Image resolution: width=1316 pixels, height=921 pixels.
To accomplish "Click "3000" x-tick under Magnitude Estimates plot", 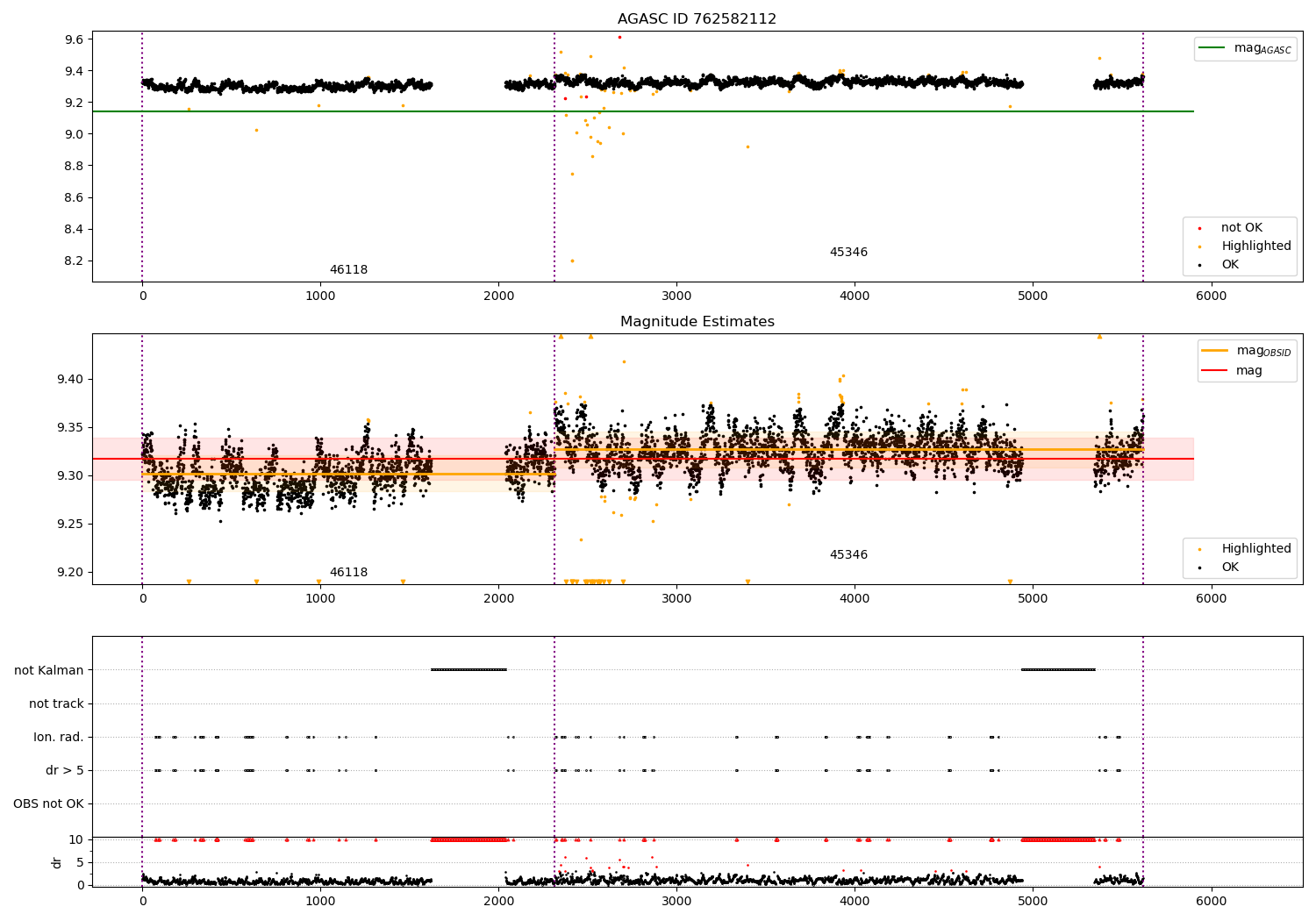I will (676, 599).
